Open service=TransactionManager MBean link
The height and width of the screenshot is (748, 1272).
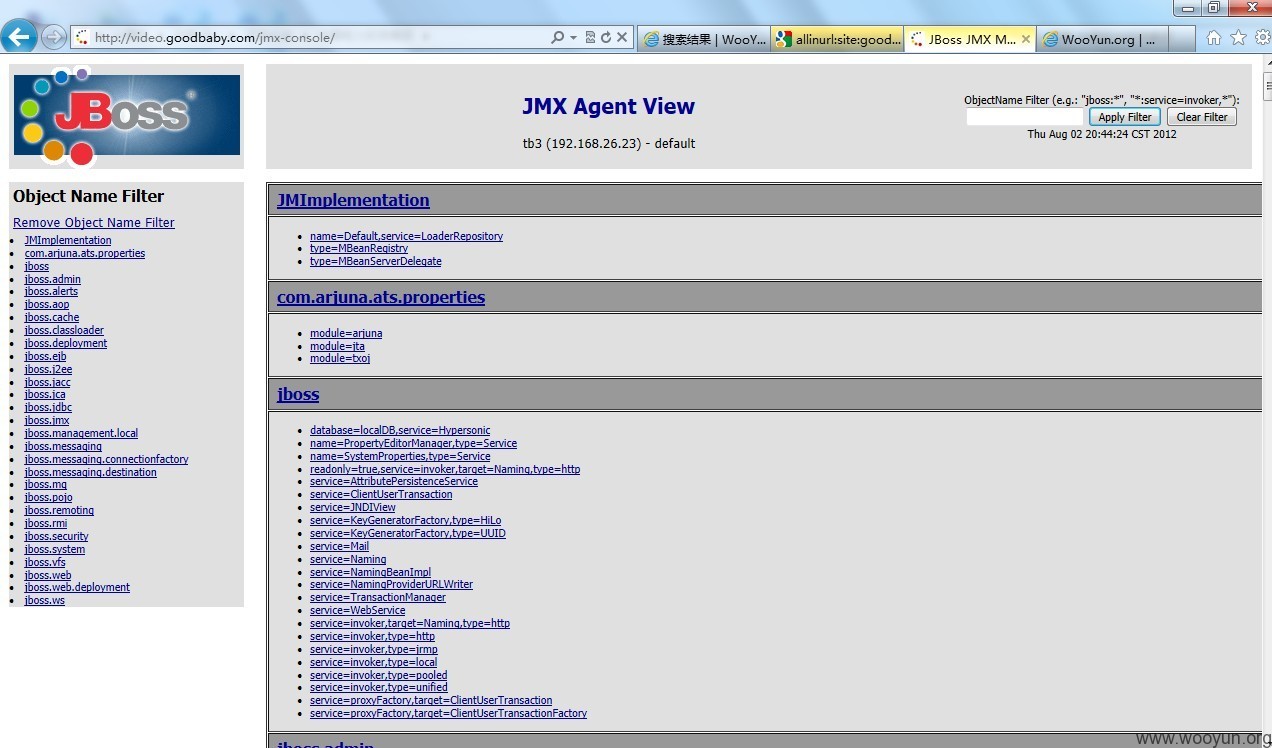point(378,597)
